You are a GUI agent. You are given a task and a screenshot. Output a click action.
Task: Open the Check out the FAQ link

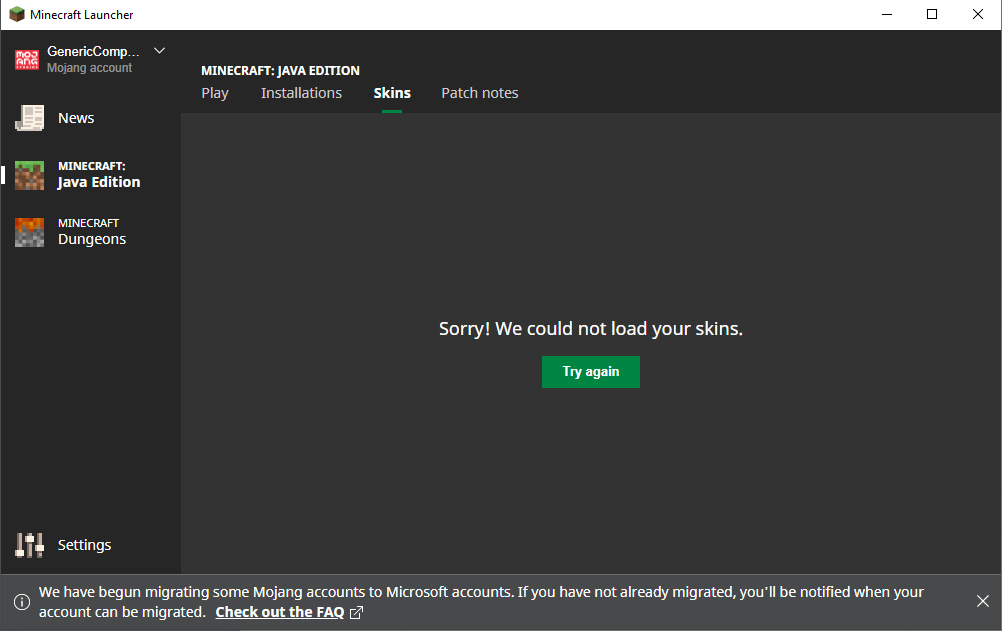[280, 612]
